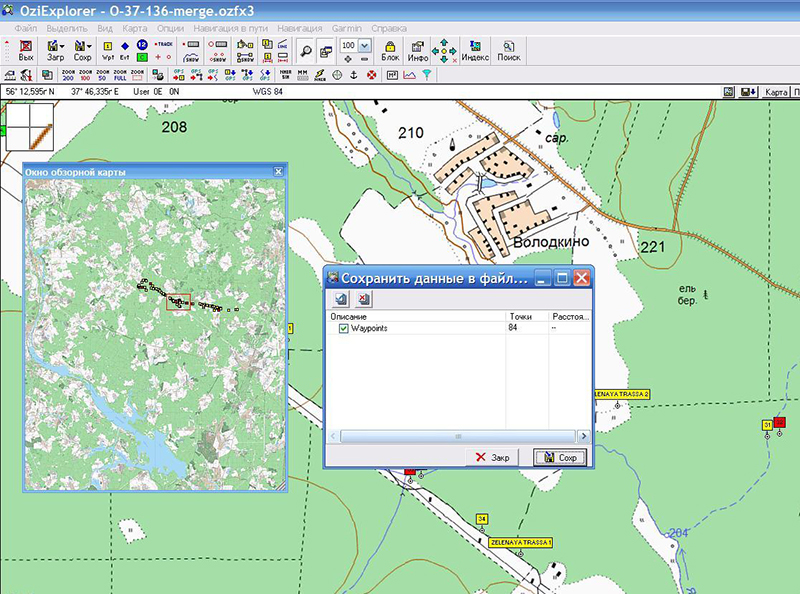Image resolution: width=800 pixels, height=594 pixels.
Task: Click the Zoom FULL icon
Action: click(120, 75)
